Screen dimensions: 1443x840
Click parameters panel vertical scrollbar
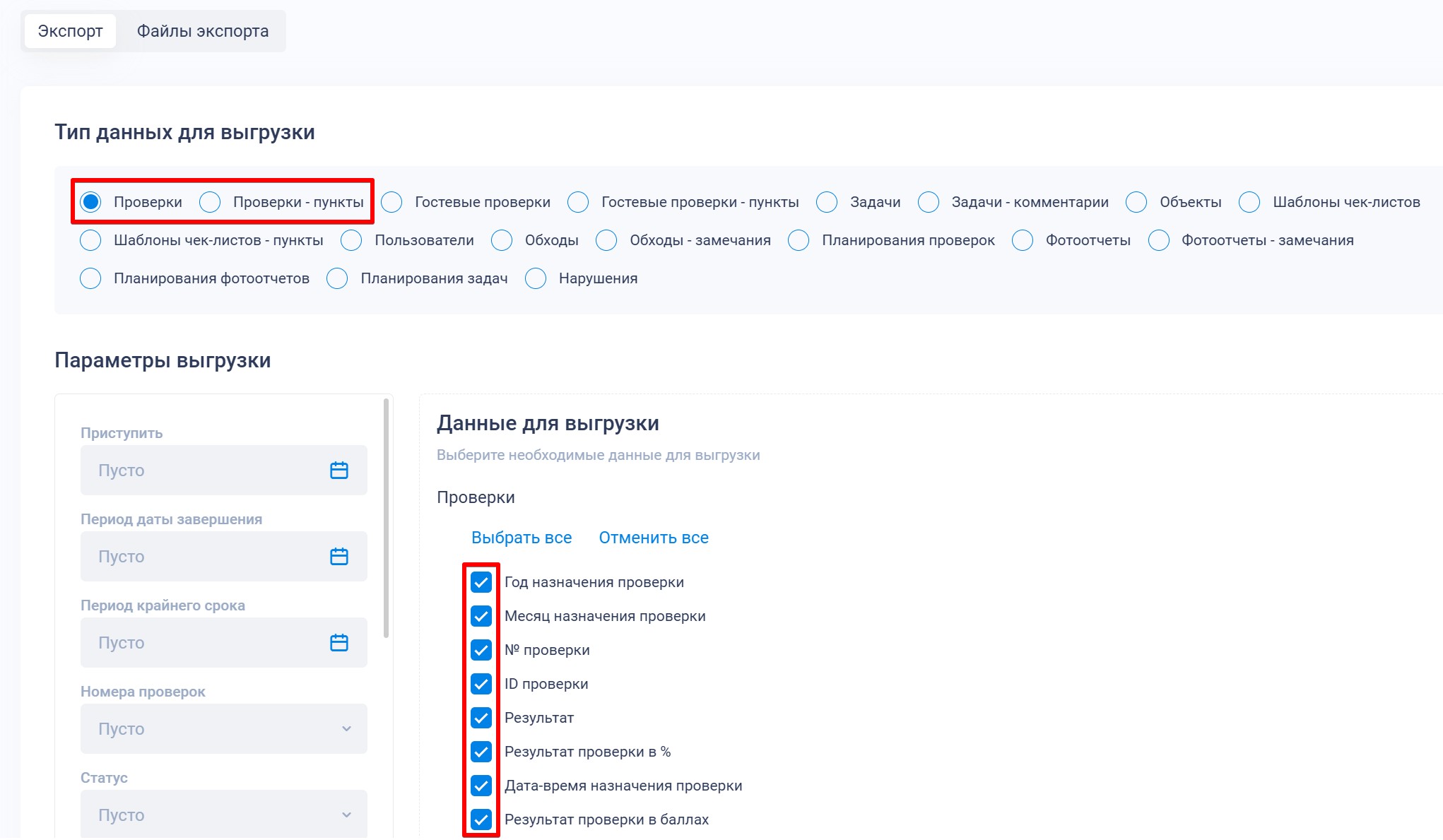386,519
